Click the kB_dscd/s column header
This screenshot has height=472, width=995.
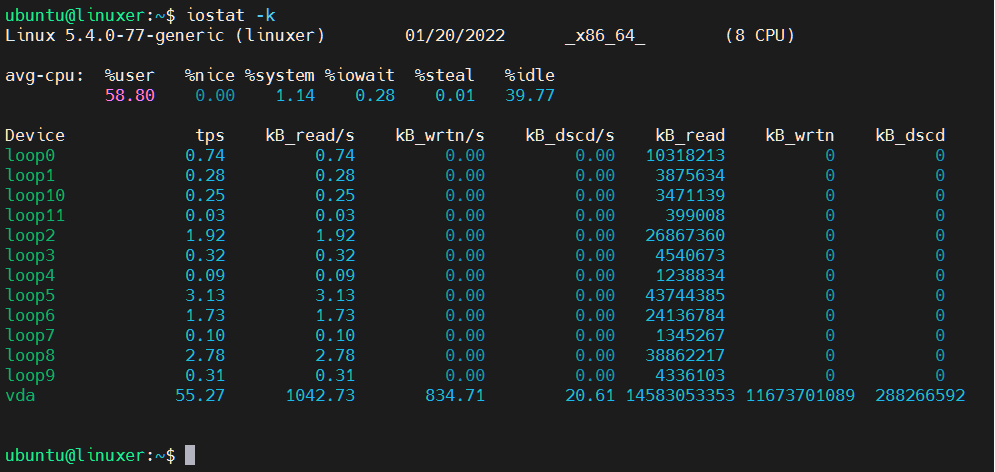pyautogui.click(x=570, y=135)
